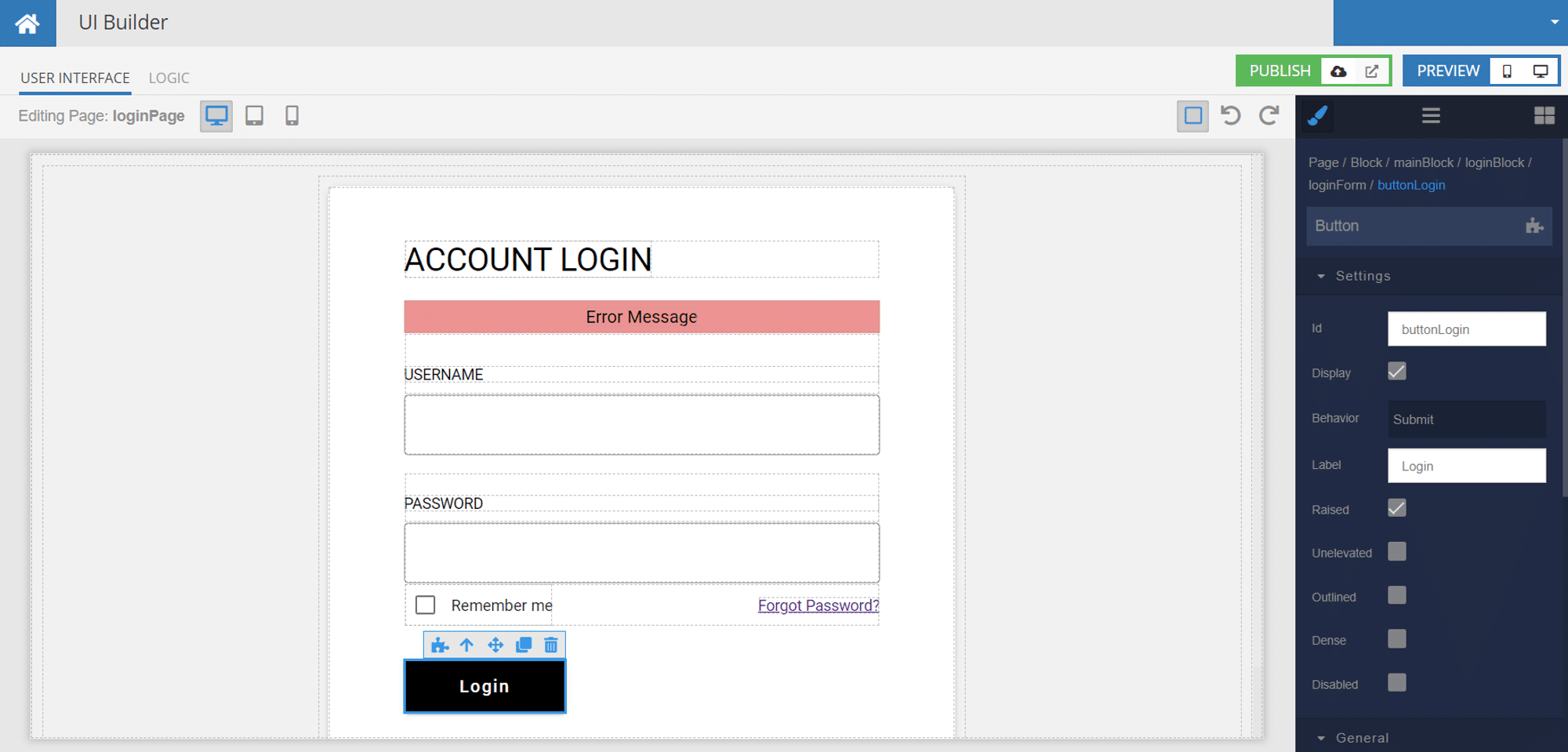
Task: Preview in mobile device mode
Action: (1507, 71)
